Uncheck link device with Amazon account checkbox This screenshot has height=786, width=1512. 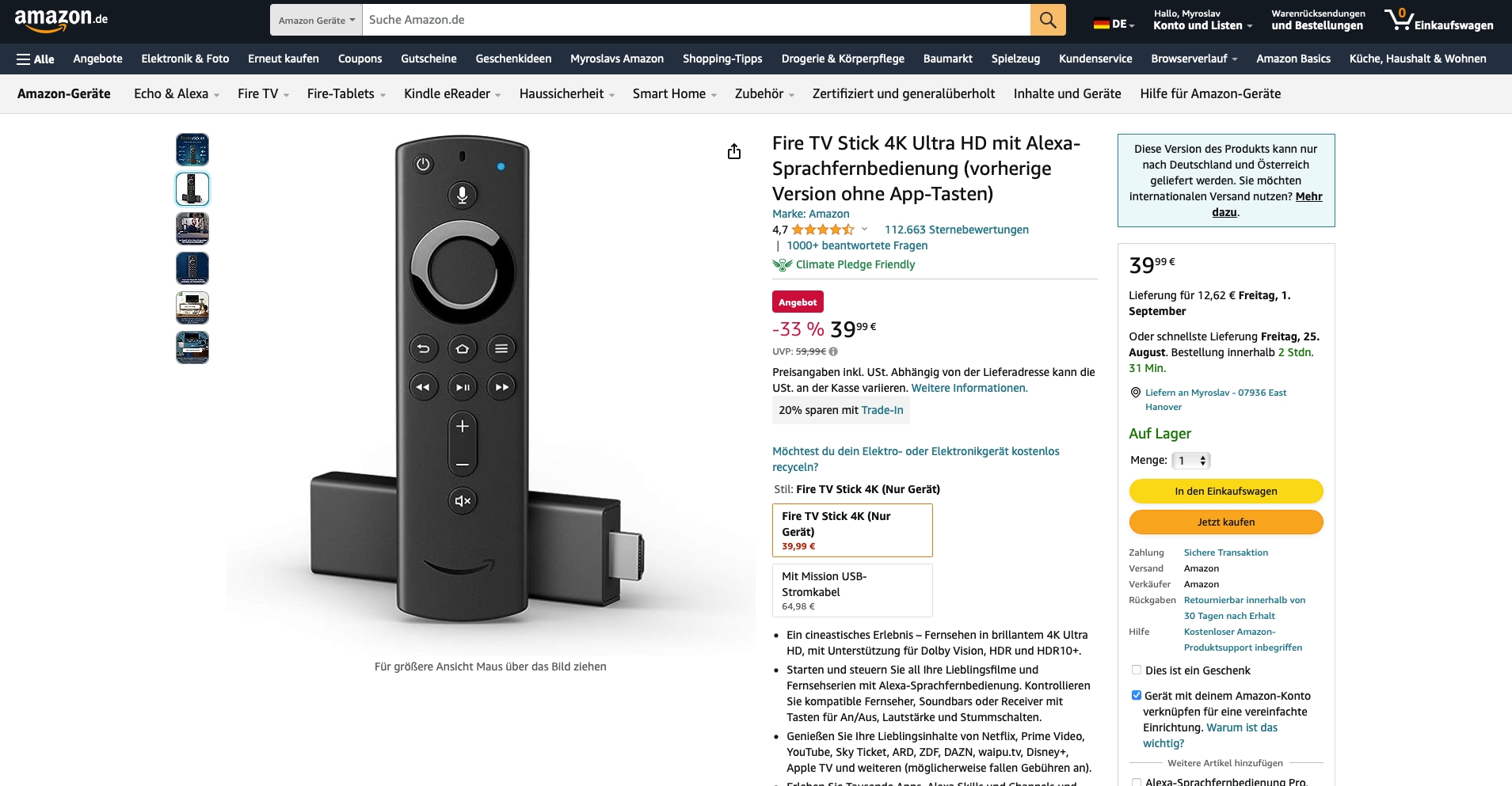tap(1137, 695)
